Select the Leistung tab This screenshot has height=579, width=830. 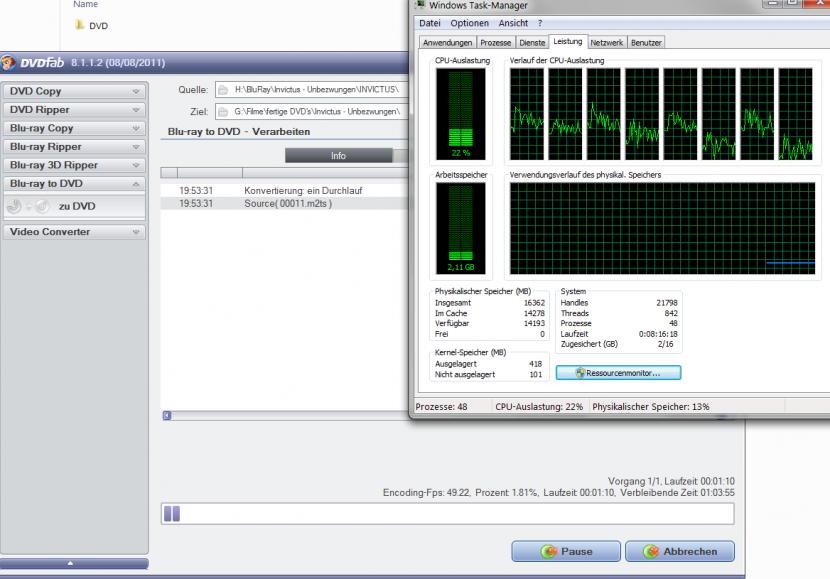tap(567, 41)
